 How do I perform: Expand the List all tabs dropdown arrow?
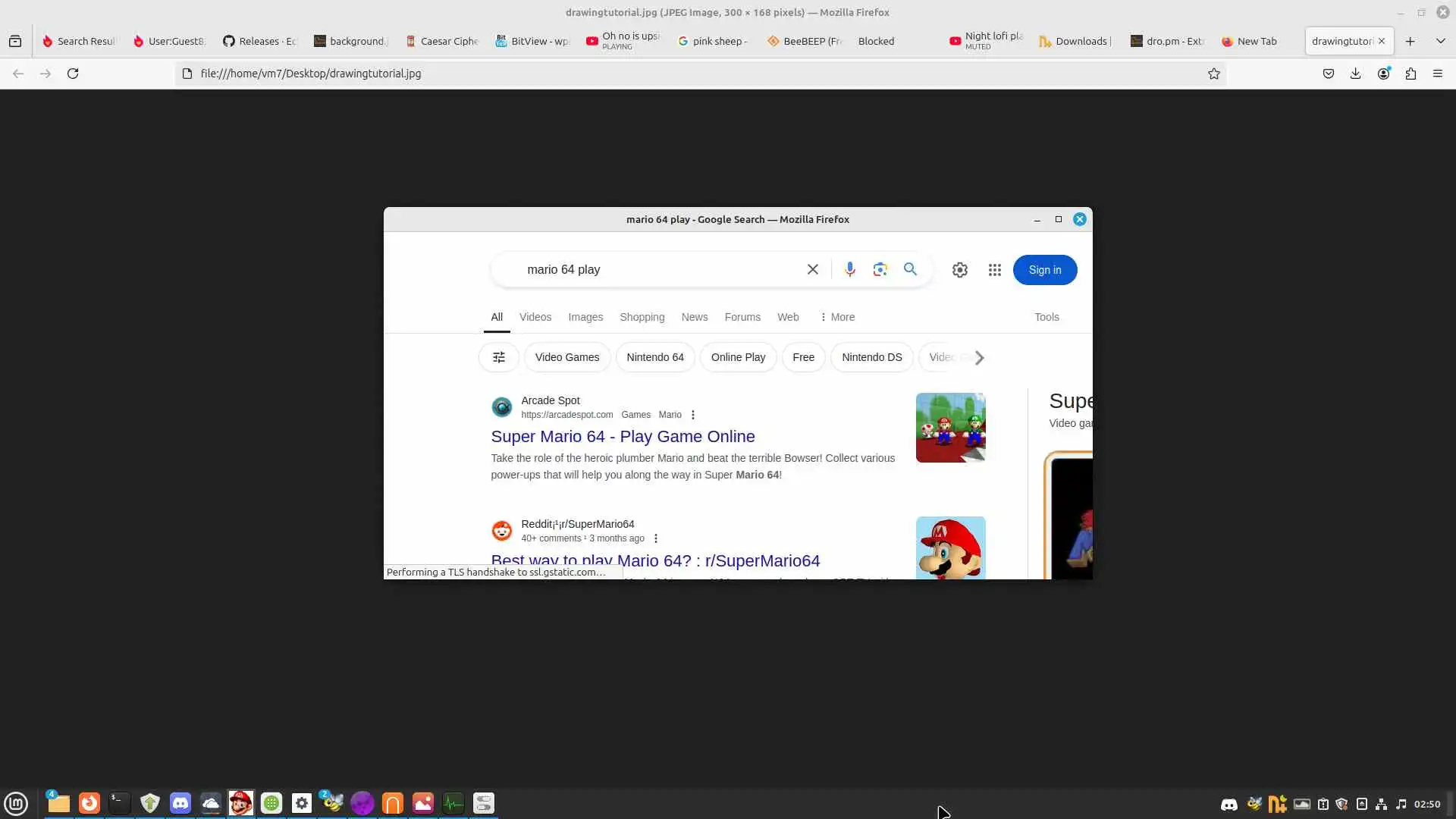point(1441,41)
